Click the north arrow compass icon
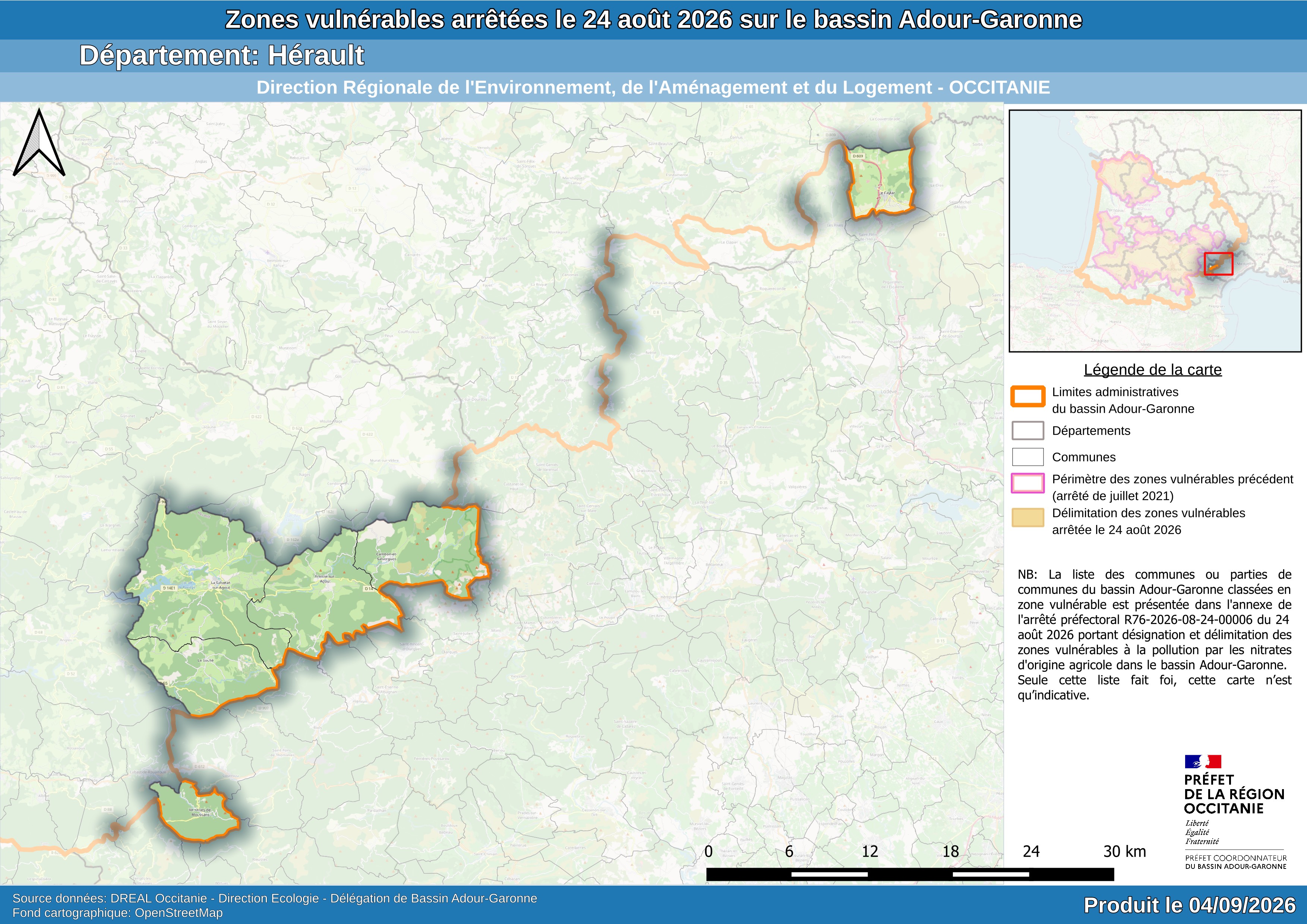The width and height of the screenshot is (1307, 924). point(39,142)
